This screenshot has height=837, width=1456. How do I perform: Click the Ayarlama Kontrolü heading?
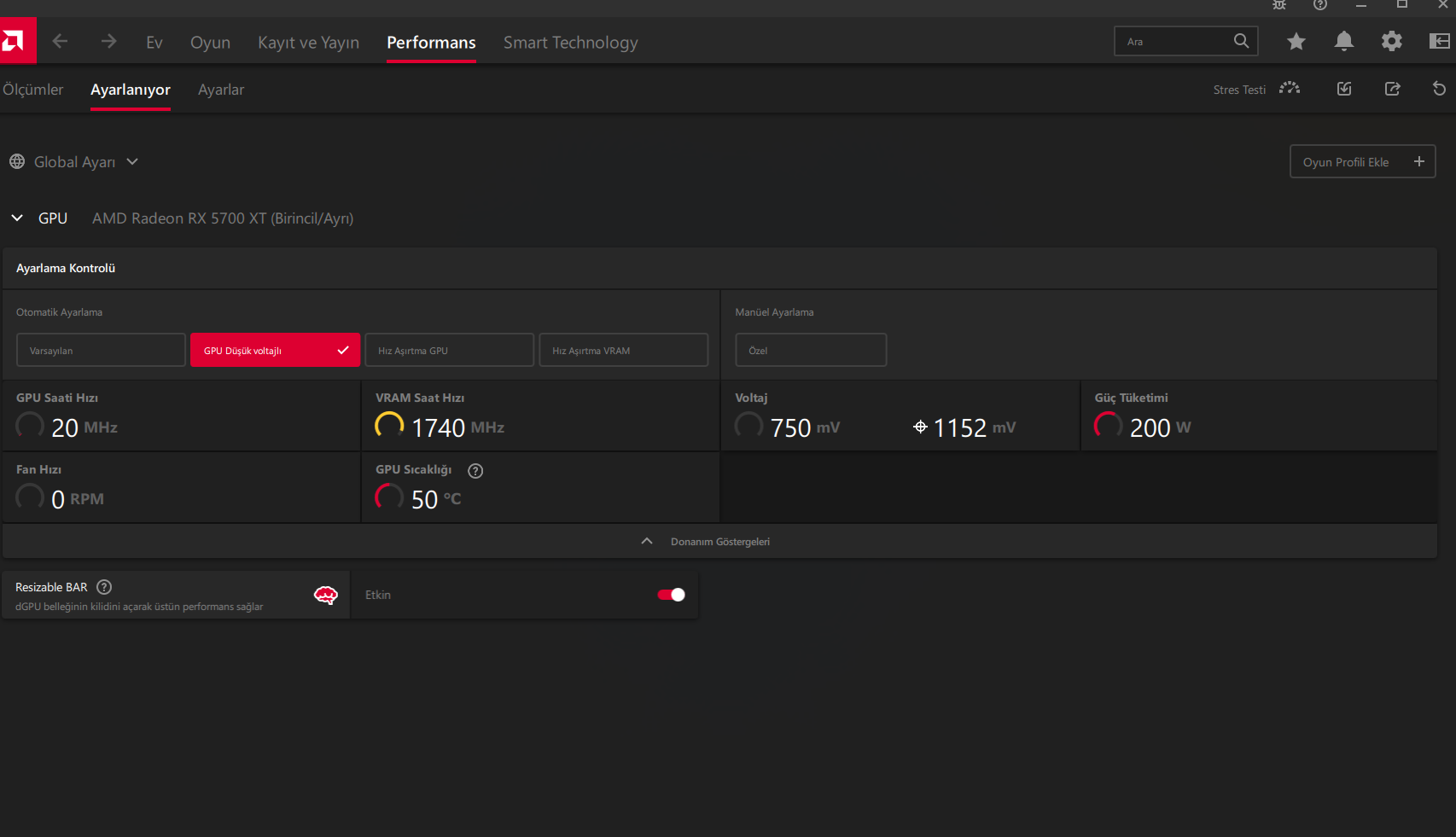pyautogui.click(x=66, y=268)
